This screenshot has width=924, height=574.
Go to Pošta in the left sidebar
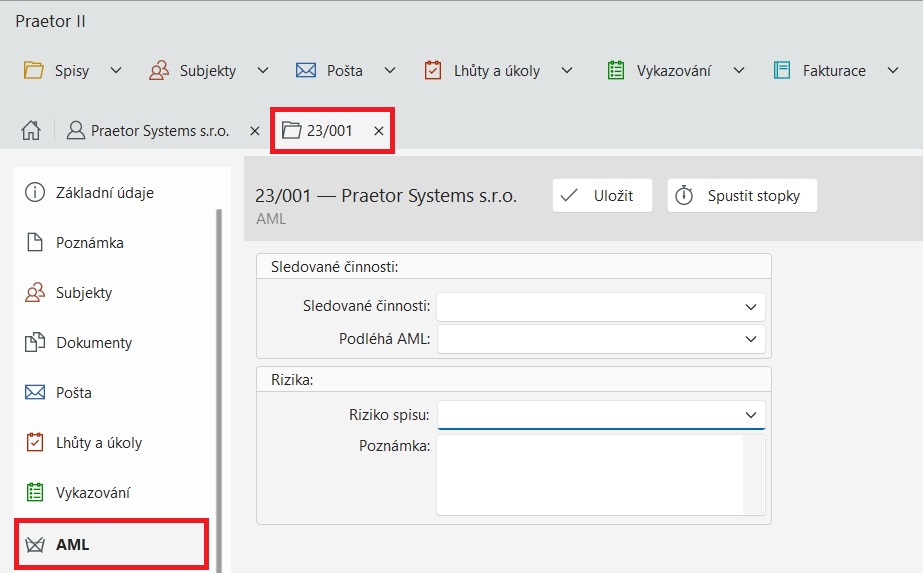(x=74, y=393)
